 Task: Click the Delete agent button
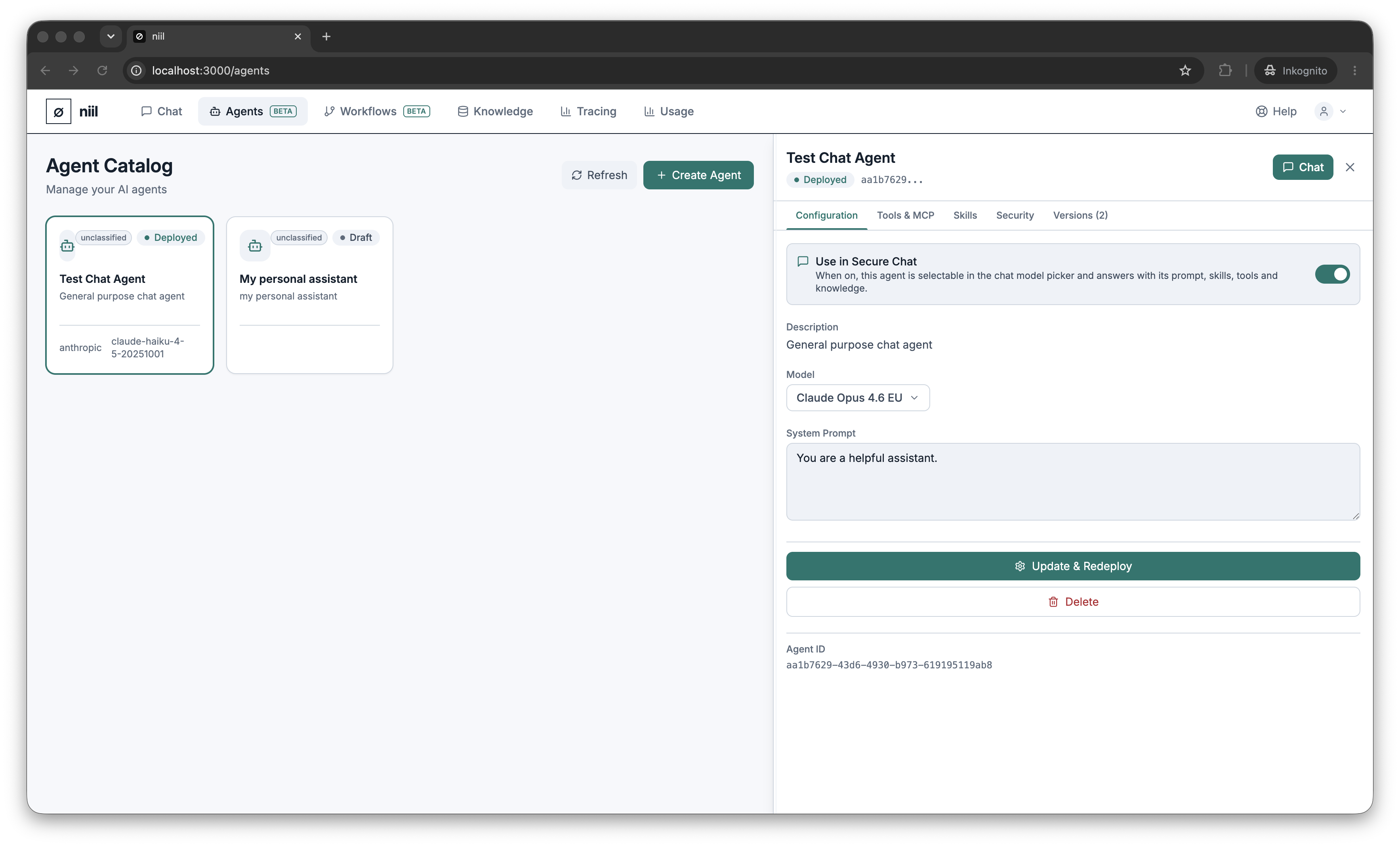tap(1073, 602)
